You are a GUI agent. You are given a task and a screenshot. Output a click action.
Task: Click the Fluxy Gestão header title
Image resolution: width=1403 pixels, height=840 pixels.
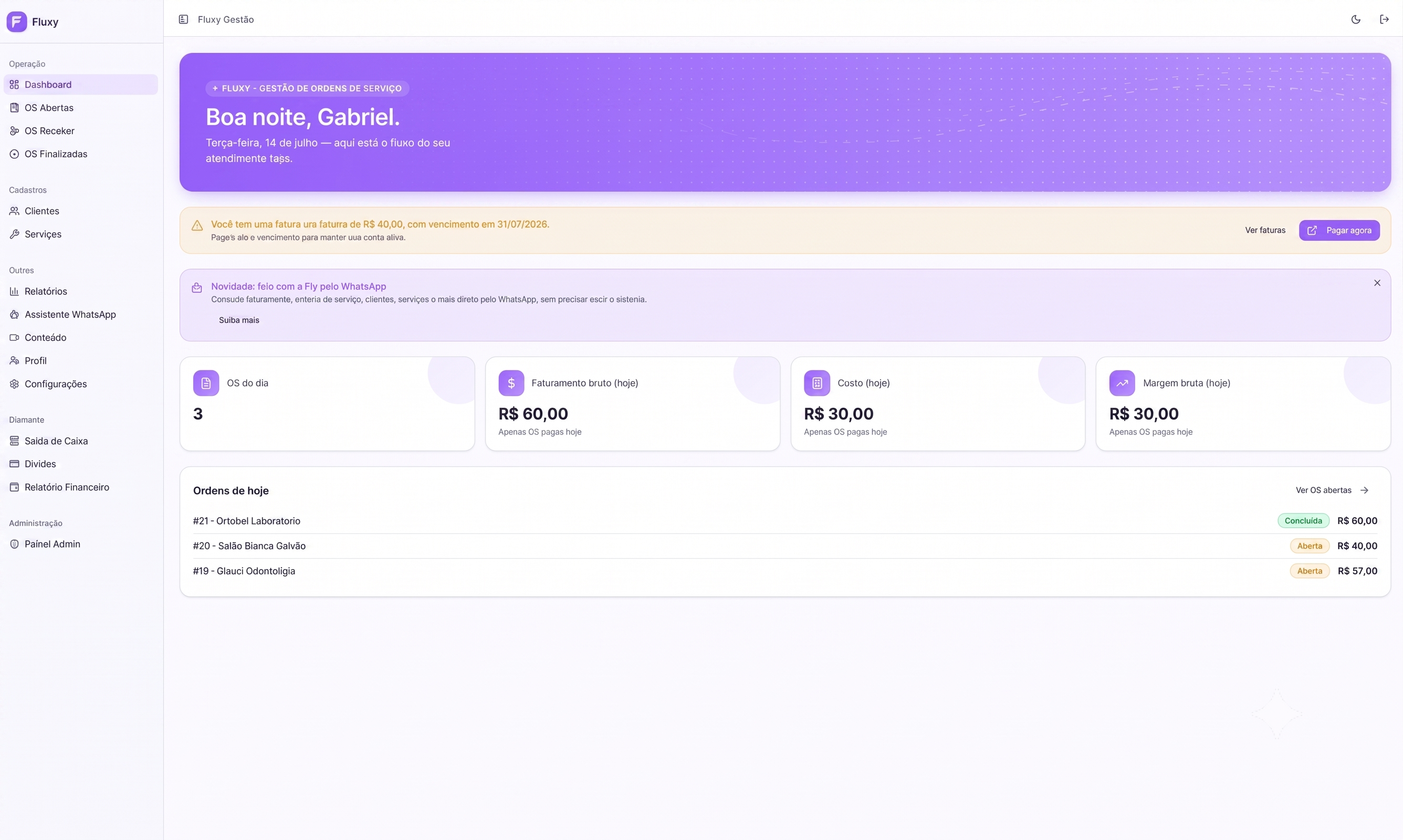coord(225,19)
